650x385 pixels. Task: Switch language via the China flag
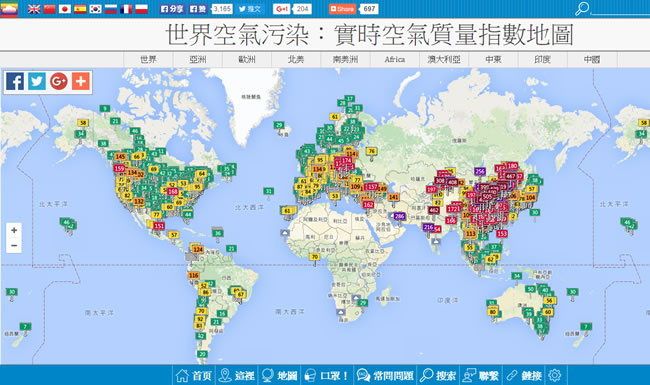tap(49, 9)
